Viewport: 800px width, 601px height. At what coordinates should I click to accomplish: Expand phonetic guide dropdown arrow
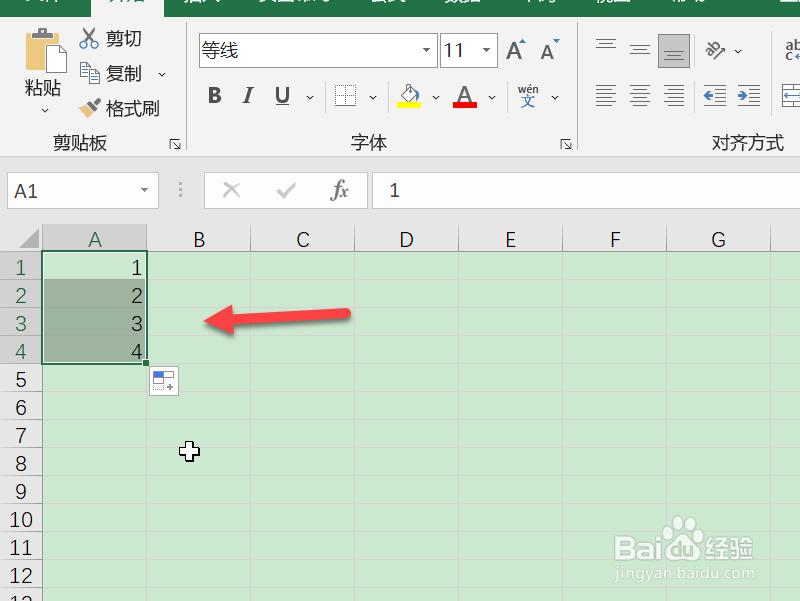pyautogui.click(x=555, y=97)
